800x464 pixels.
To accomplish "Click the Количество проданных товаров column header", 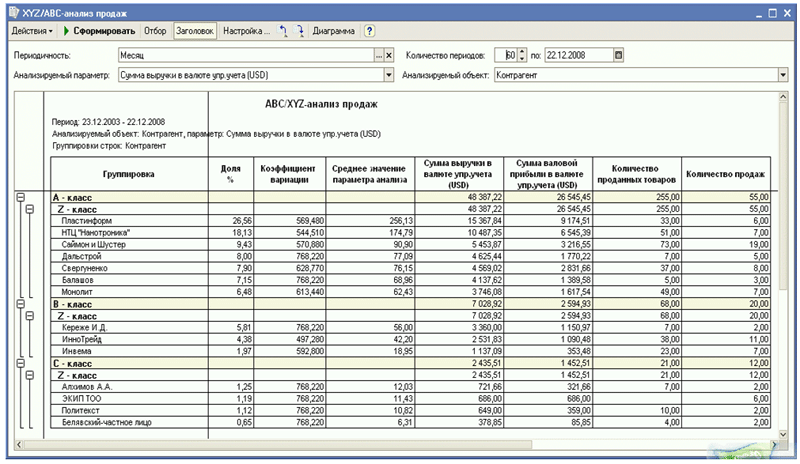I will [x=637, y=174].
